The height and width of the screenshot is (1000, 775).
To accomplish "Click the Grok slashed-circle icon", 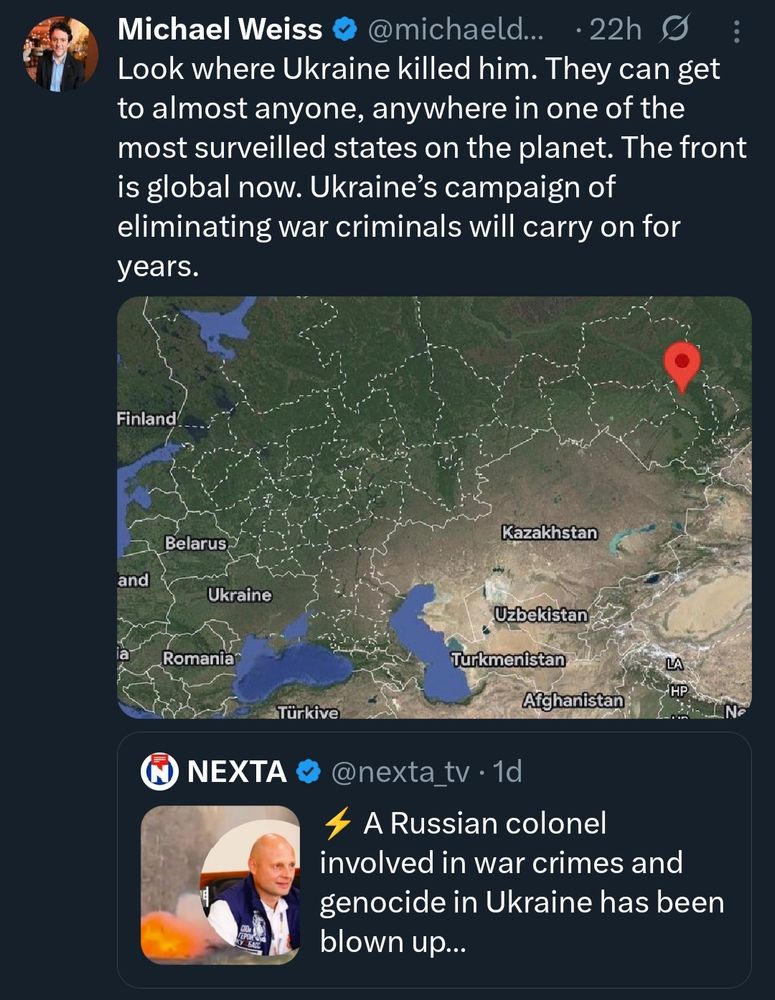I will (675, 32).
